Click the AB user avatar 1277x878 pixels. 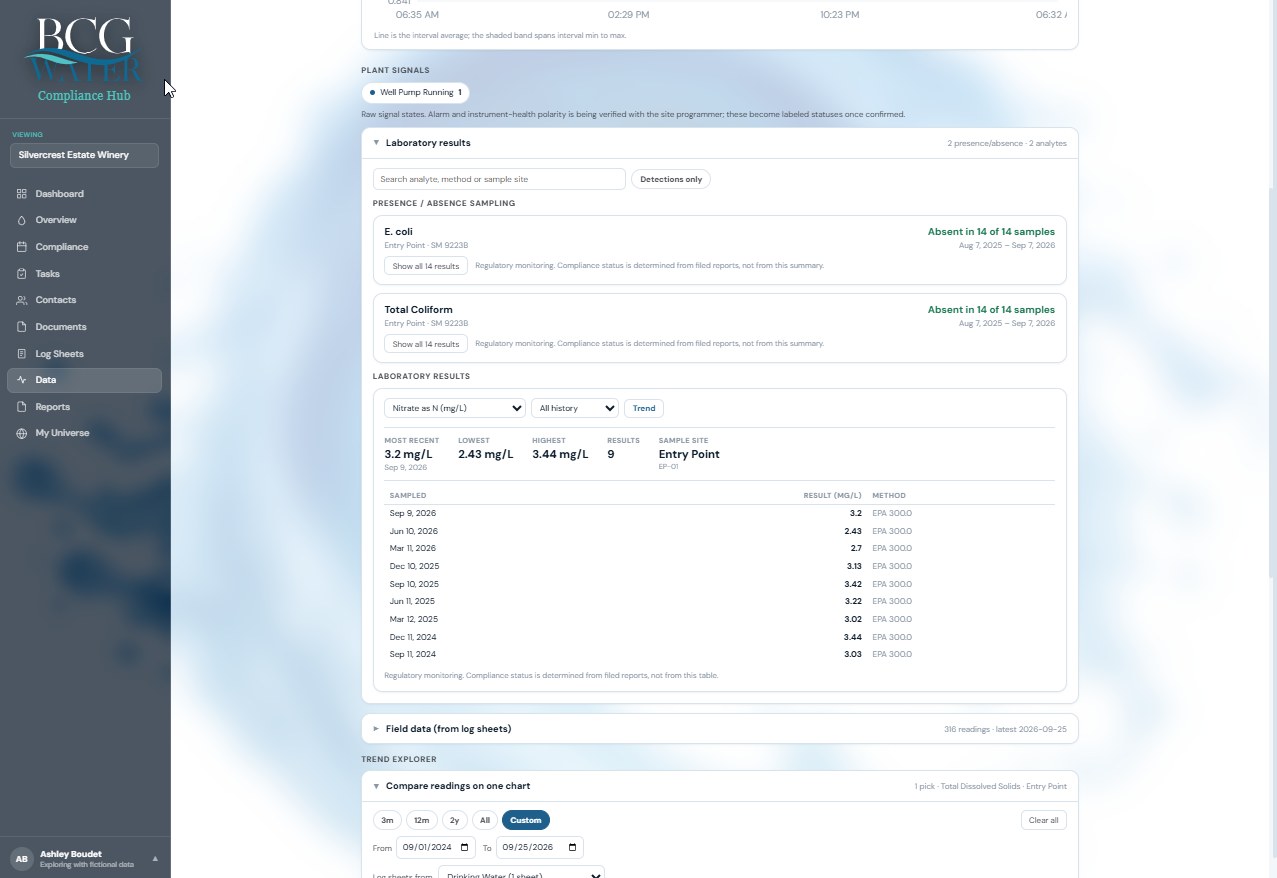21,859
